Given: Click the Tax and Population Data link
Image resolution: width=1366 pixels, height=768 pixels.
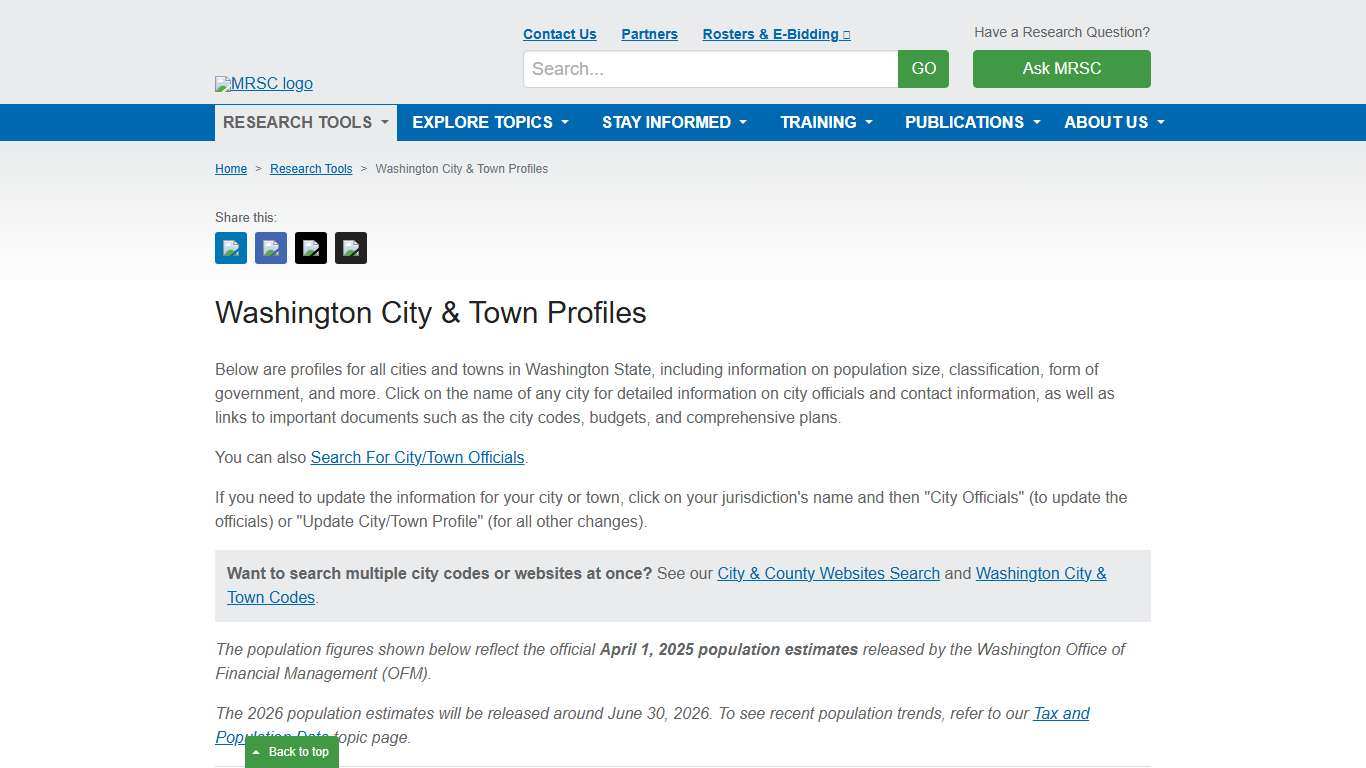Looking at the screenshot, I should coord(1061,713).
